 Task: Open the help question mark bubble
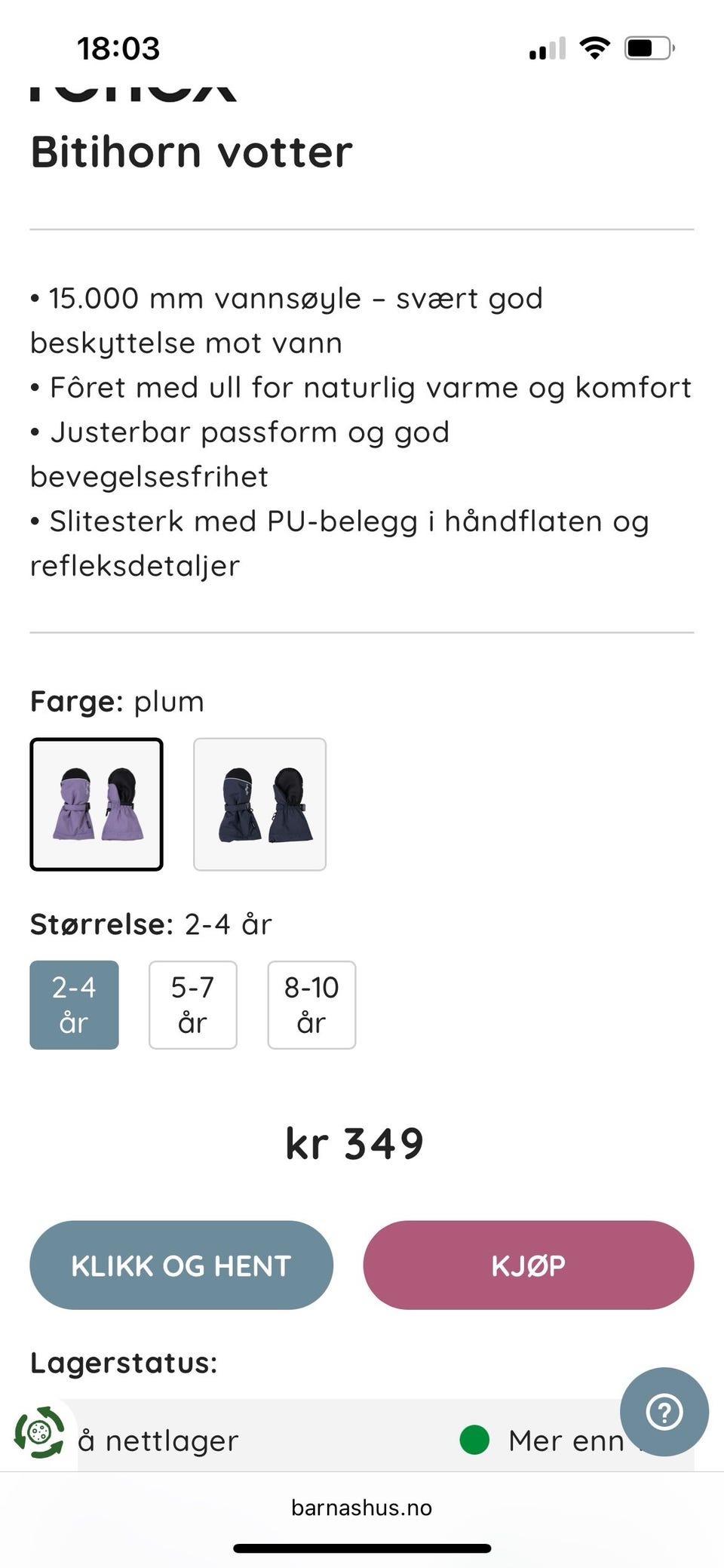point(664,1412)
